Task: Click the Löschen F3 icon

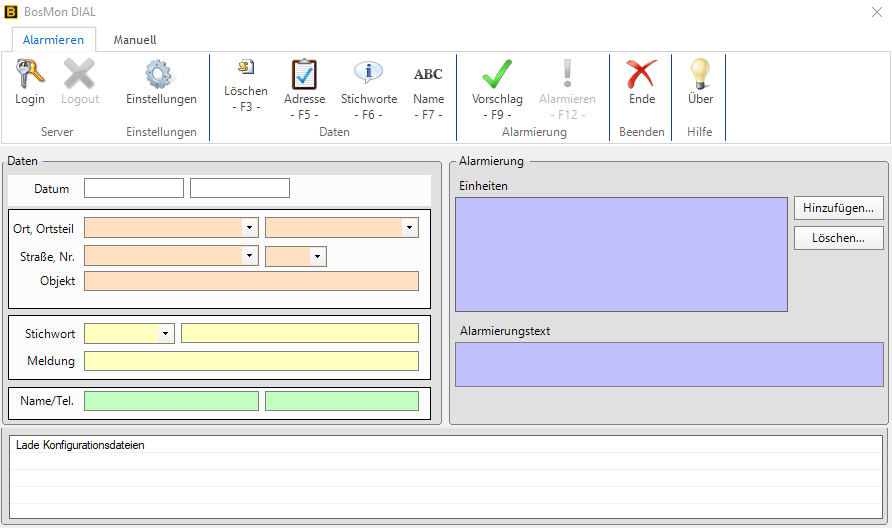Action: tap(245, 68)
